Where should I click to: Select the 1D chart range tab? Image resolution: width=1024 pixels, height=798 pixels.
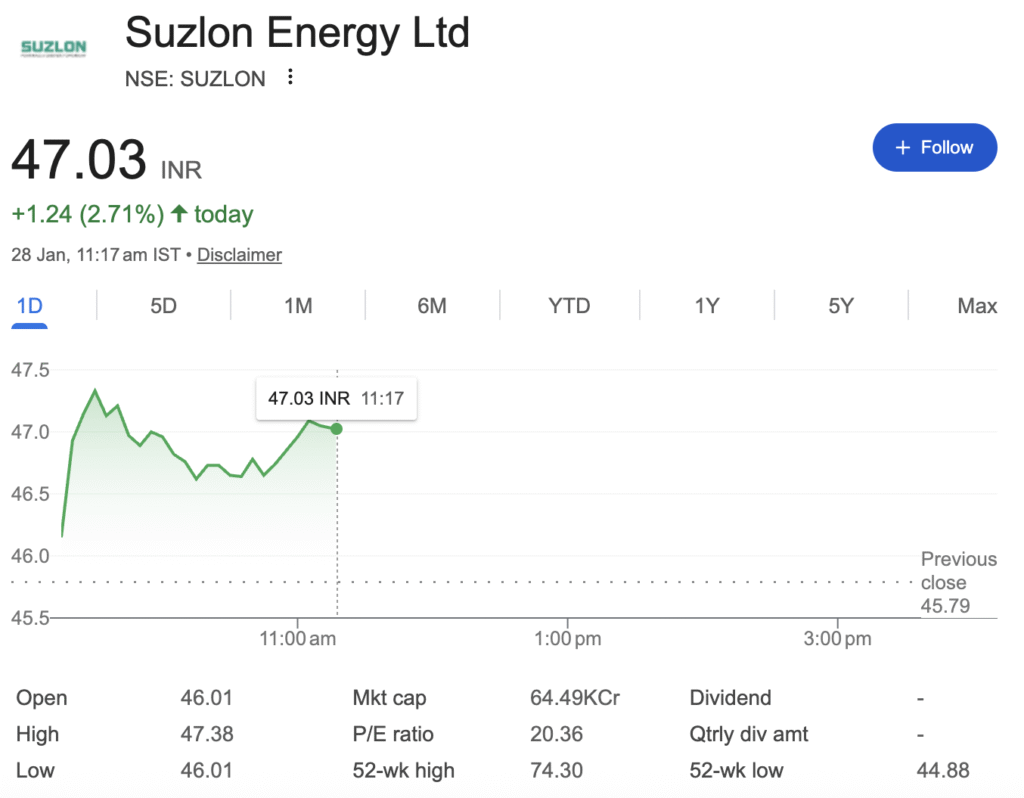coord(29,306)
